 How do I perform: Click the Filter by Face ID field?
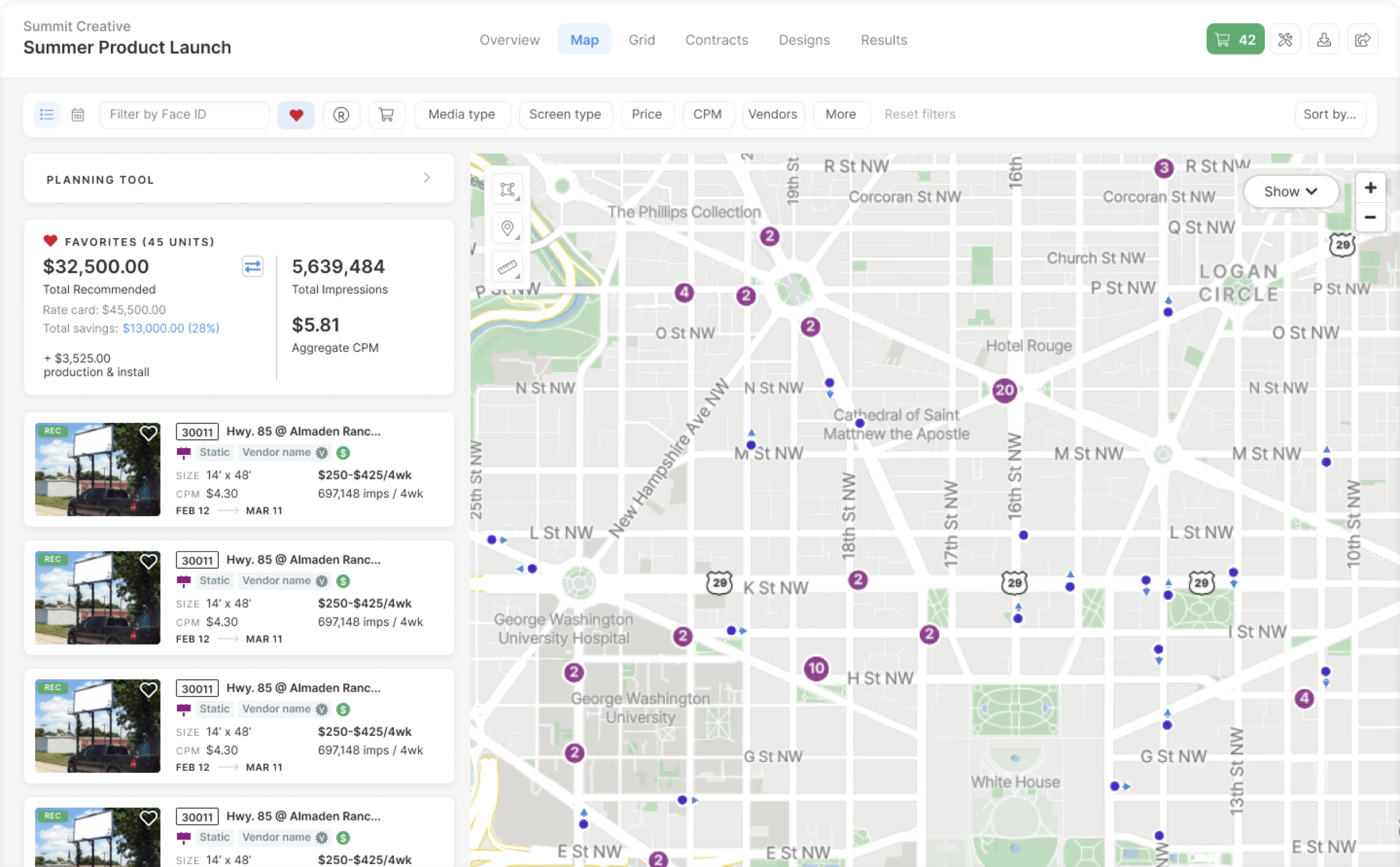[x=185, y=114]
